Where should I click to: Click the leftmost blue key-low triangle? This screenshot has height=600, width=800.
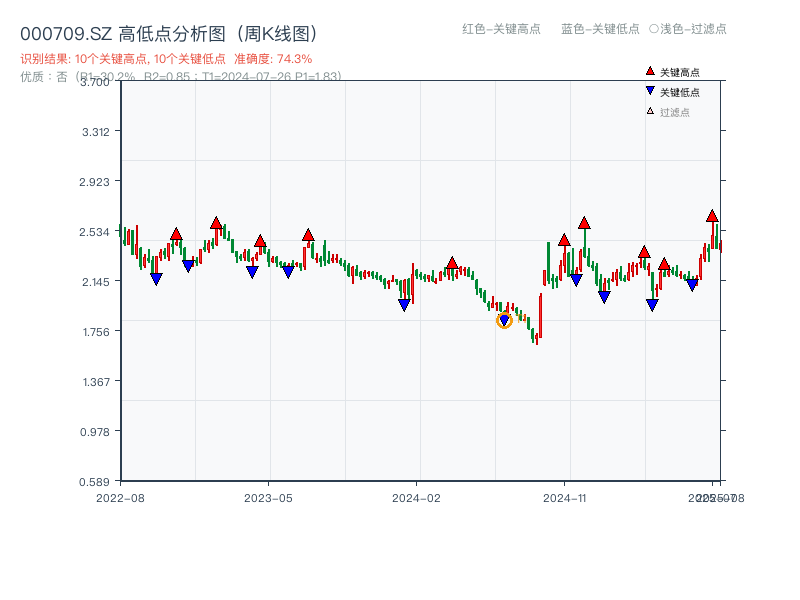(156, 279)
